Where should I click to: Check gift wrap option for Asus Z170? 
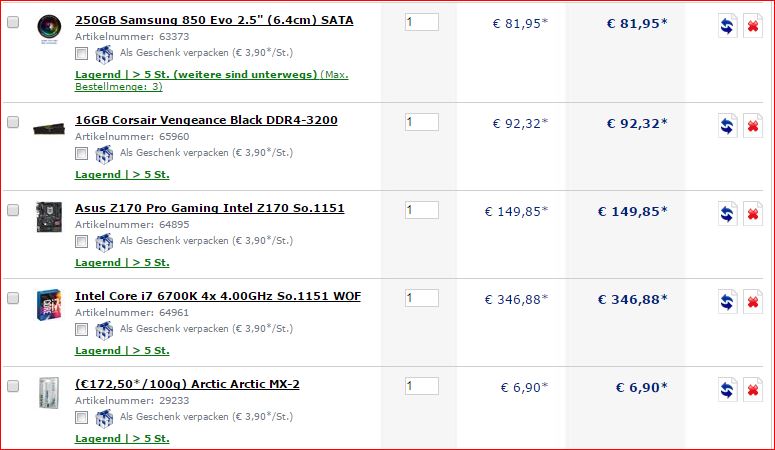[x=82, y=241]
